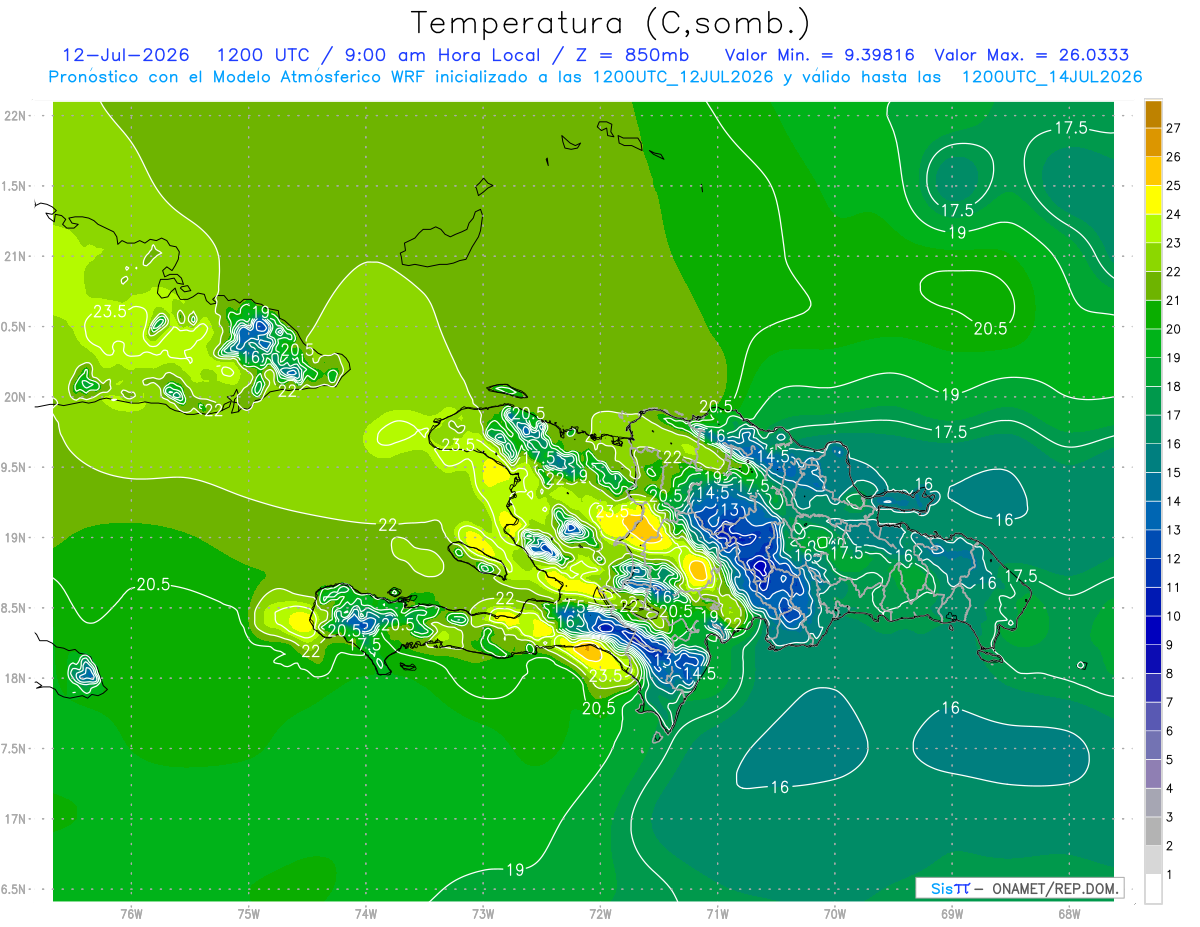Screen dimensions: 1200x927
Task: Click legend swatch between 26 and 27
Action: [1153, 141]
